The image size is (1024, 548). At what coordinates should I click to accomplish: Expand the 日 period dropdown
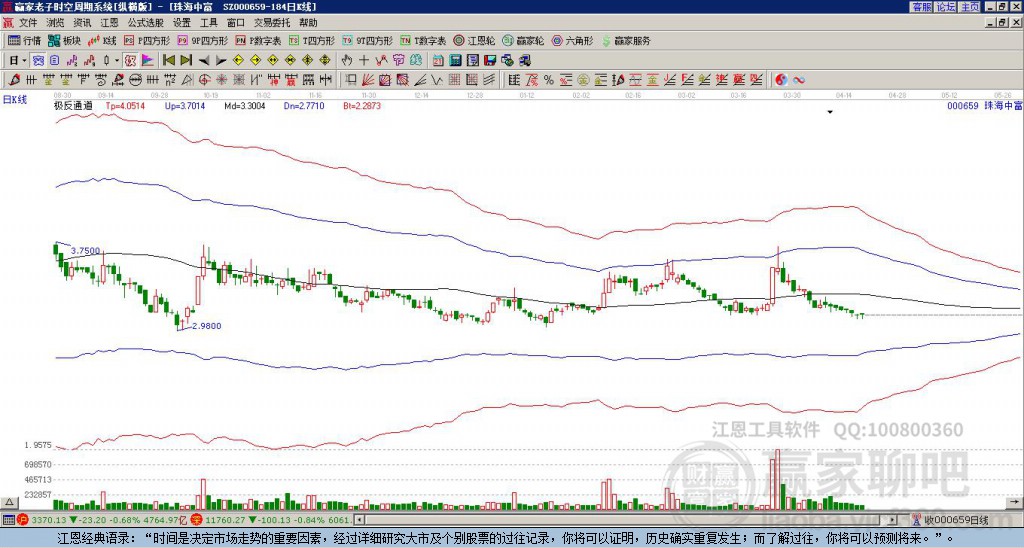[x=24, y=60]
